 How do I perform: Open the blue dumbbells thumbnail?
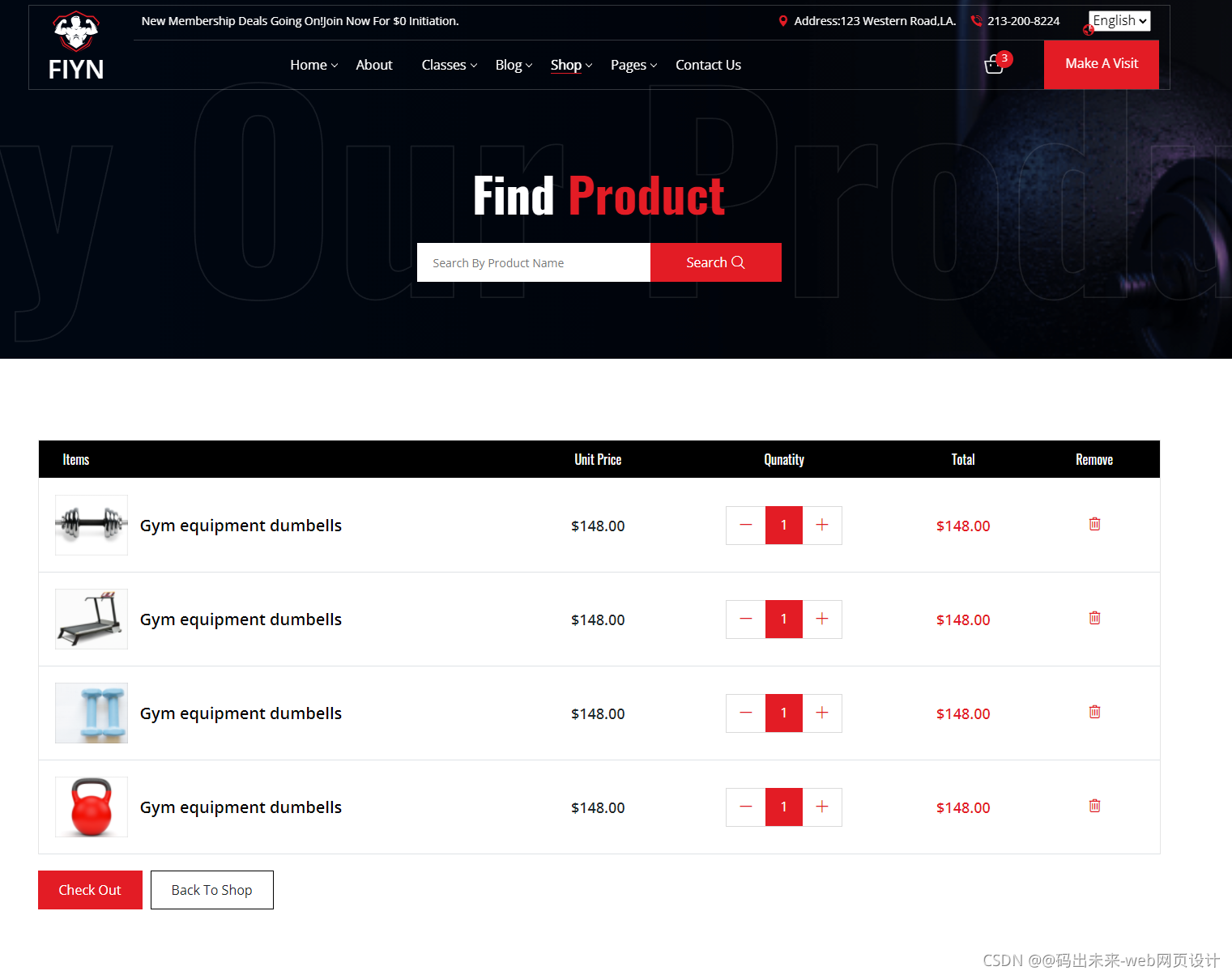point(92,713)
